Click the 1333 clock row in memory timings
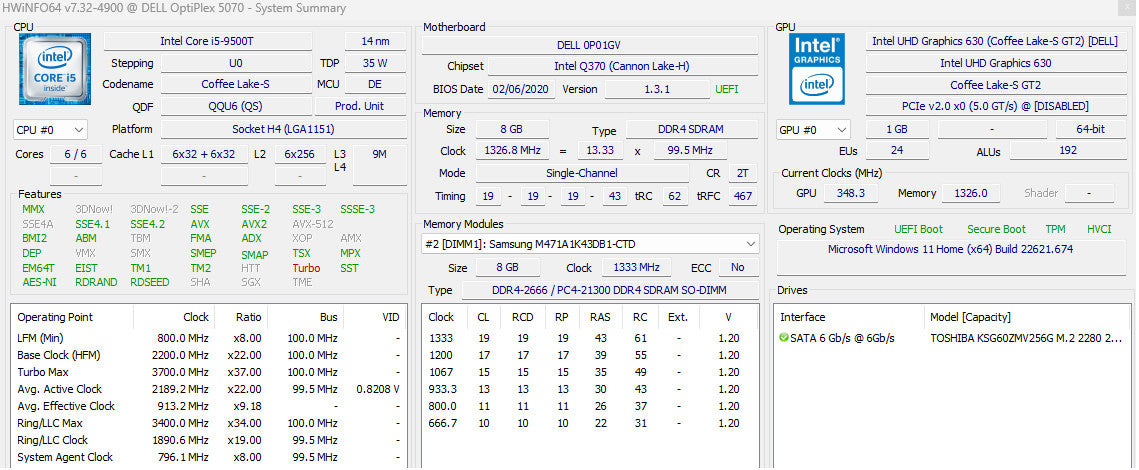 pos(591,339)
